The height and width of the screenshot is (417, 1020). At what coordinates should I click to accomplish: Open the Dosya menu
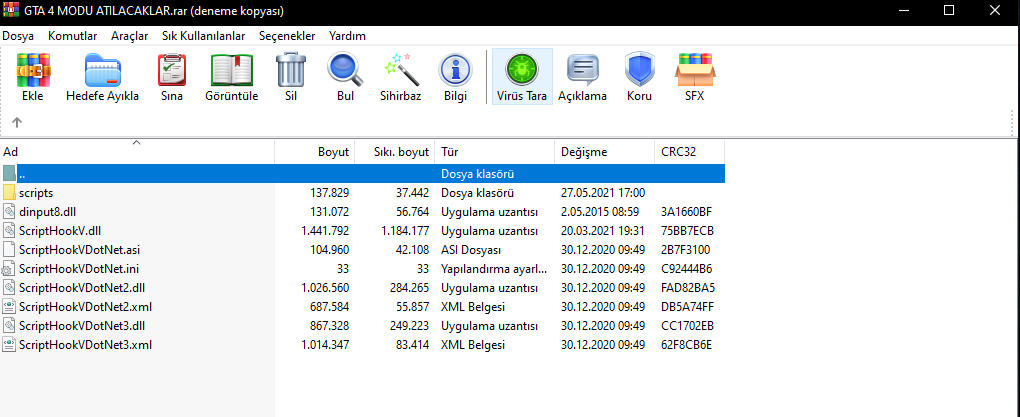18,36
